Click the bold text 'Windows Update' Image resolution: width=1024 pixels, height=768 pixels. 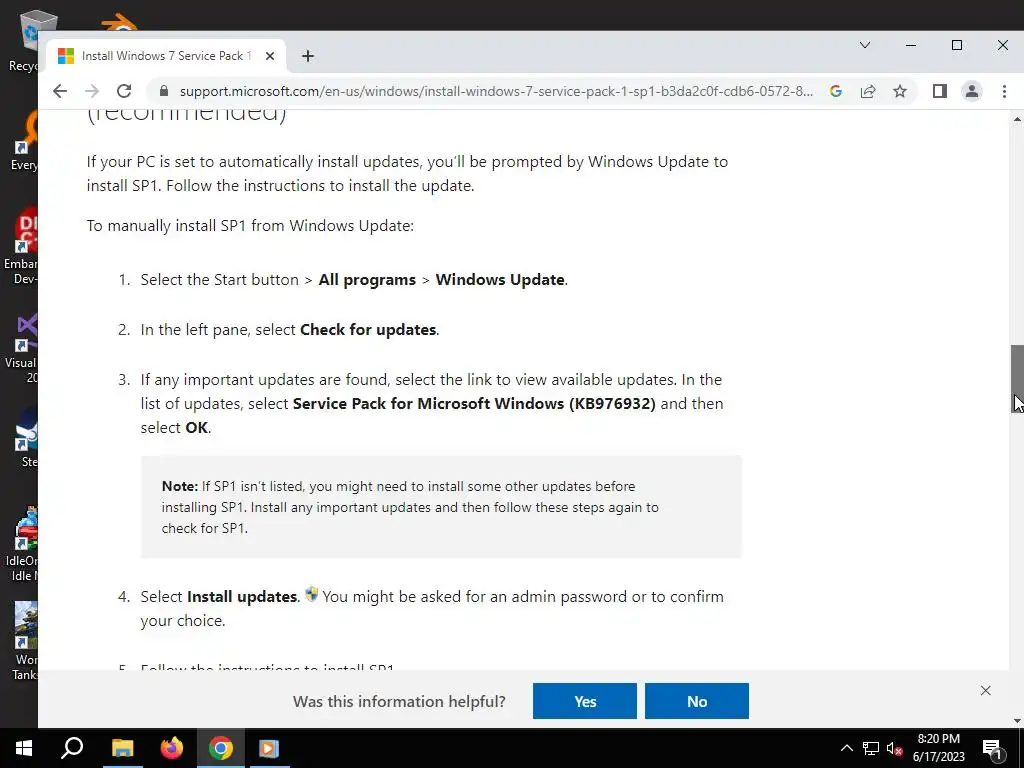500,280
